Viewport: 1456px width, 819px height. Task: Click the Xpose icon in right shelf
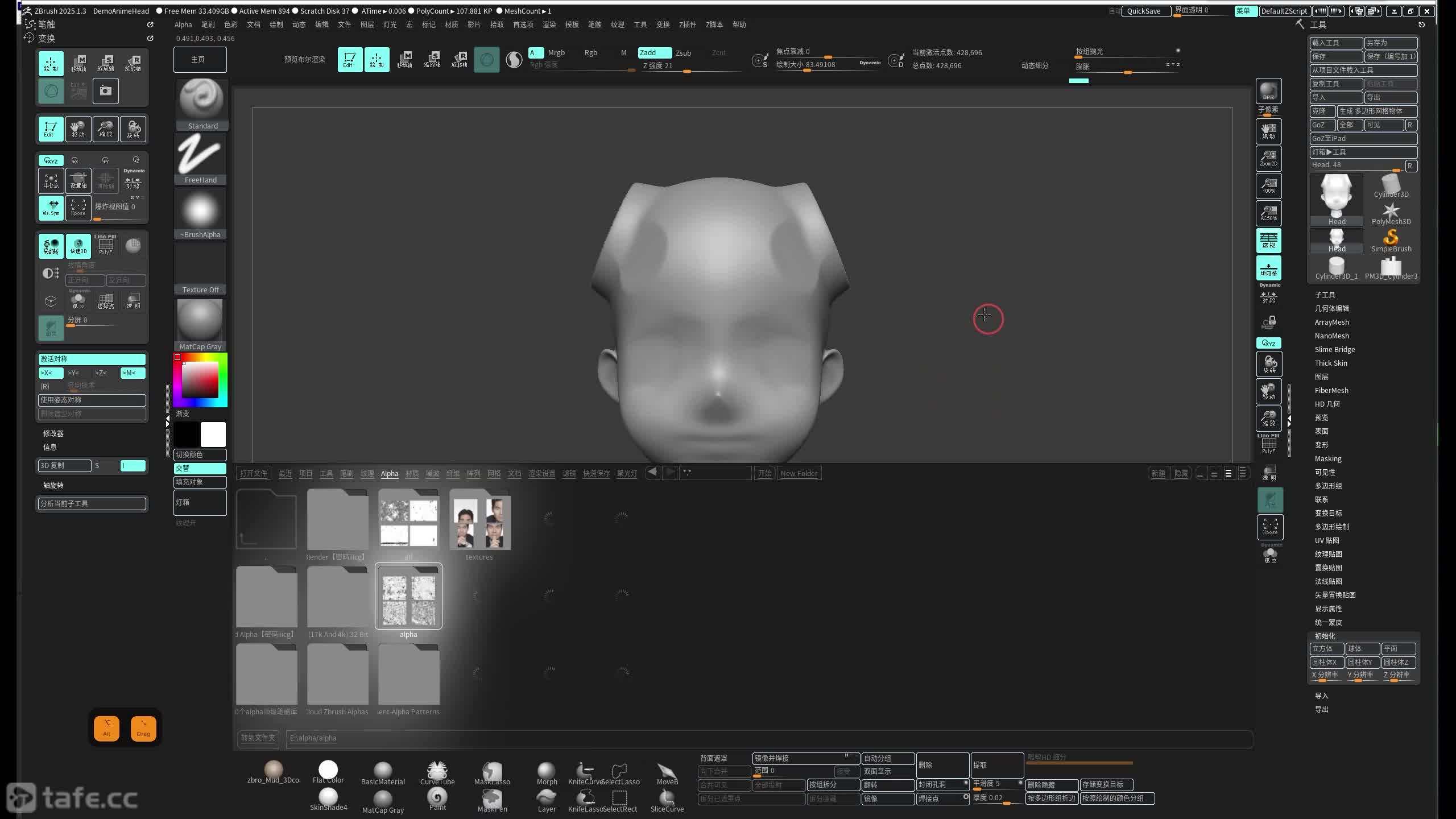(1269, 527)
